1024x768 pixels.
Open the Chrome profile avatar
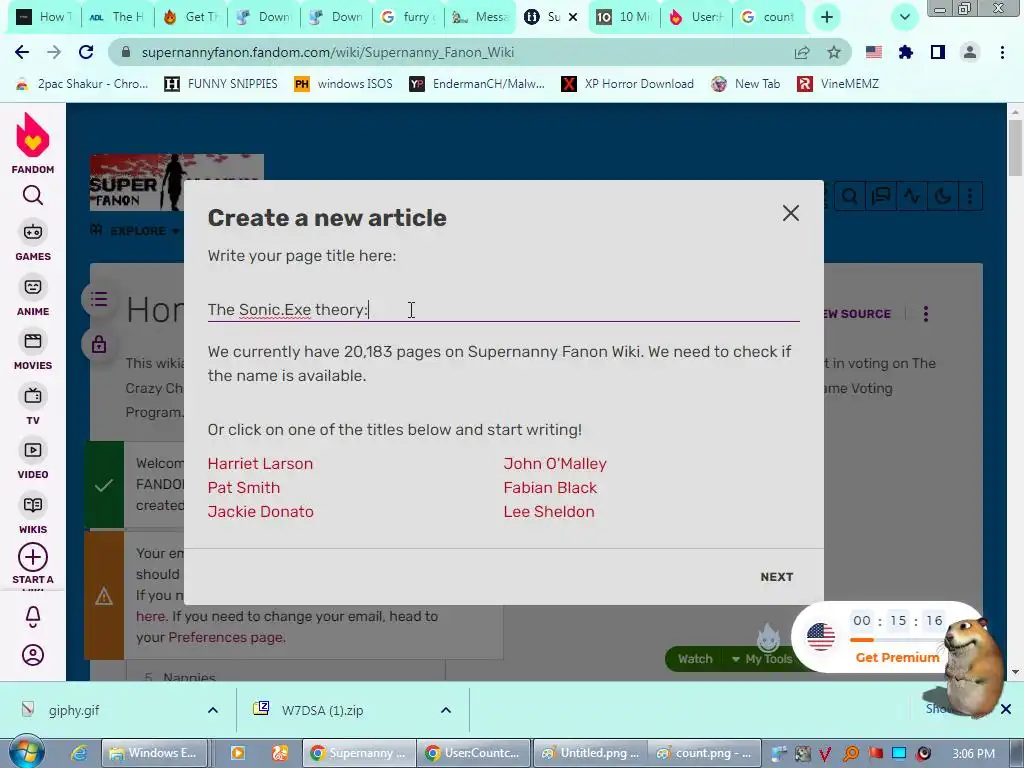click(x=970, y=52)
